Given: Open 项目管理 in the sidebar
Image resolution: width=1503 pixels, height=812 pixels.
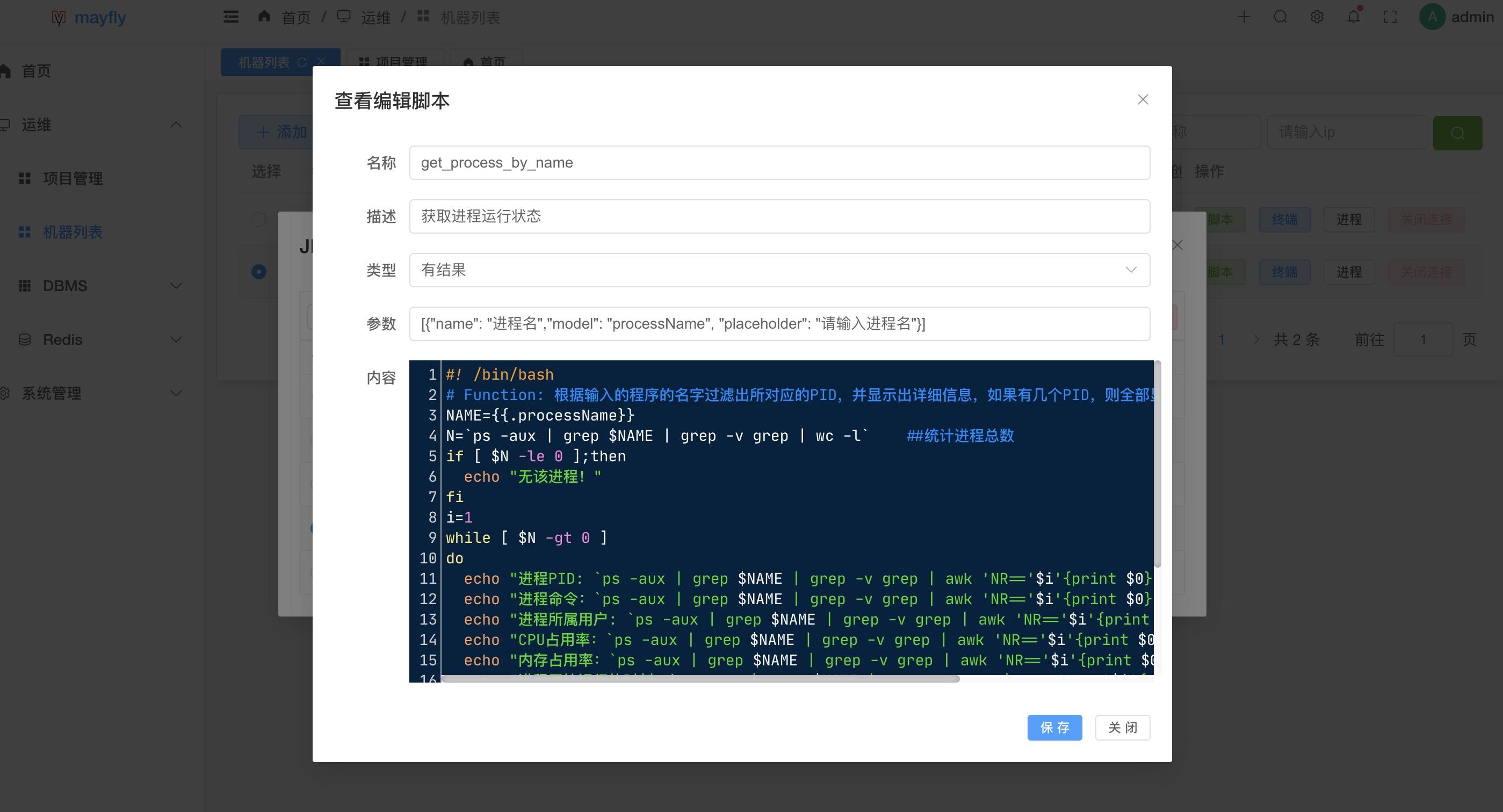Looking at the screenshot, I should click(x=73, y=178).
